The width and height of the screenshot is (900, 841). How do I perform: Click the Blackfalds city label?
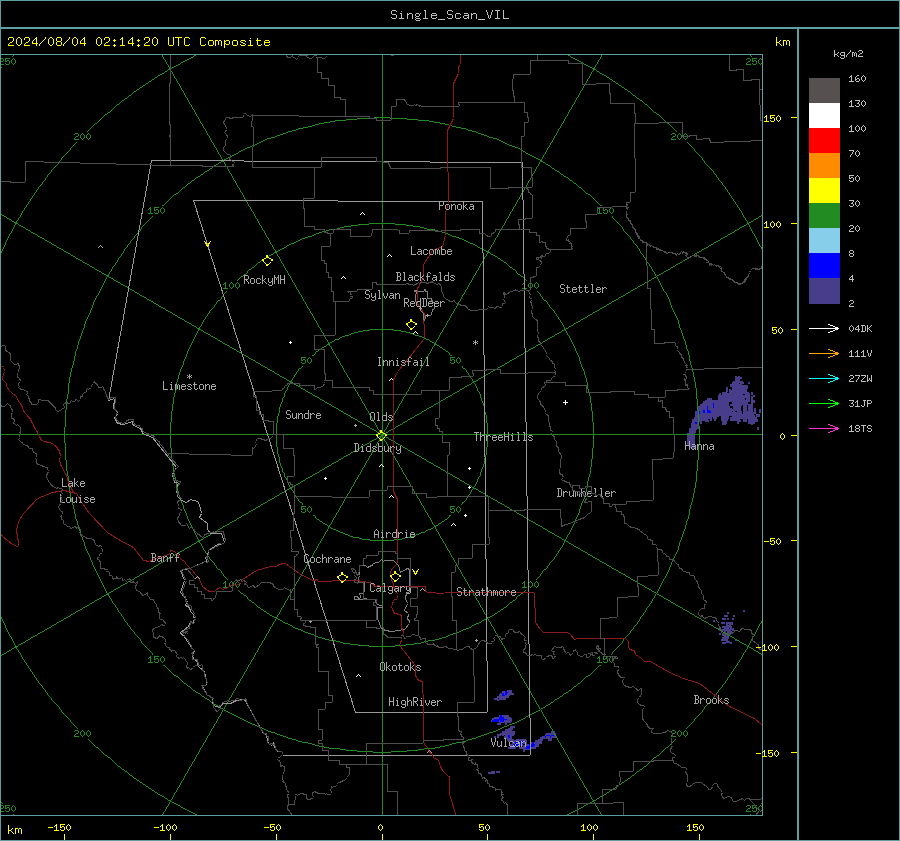425,277
